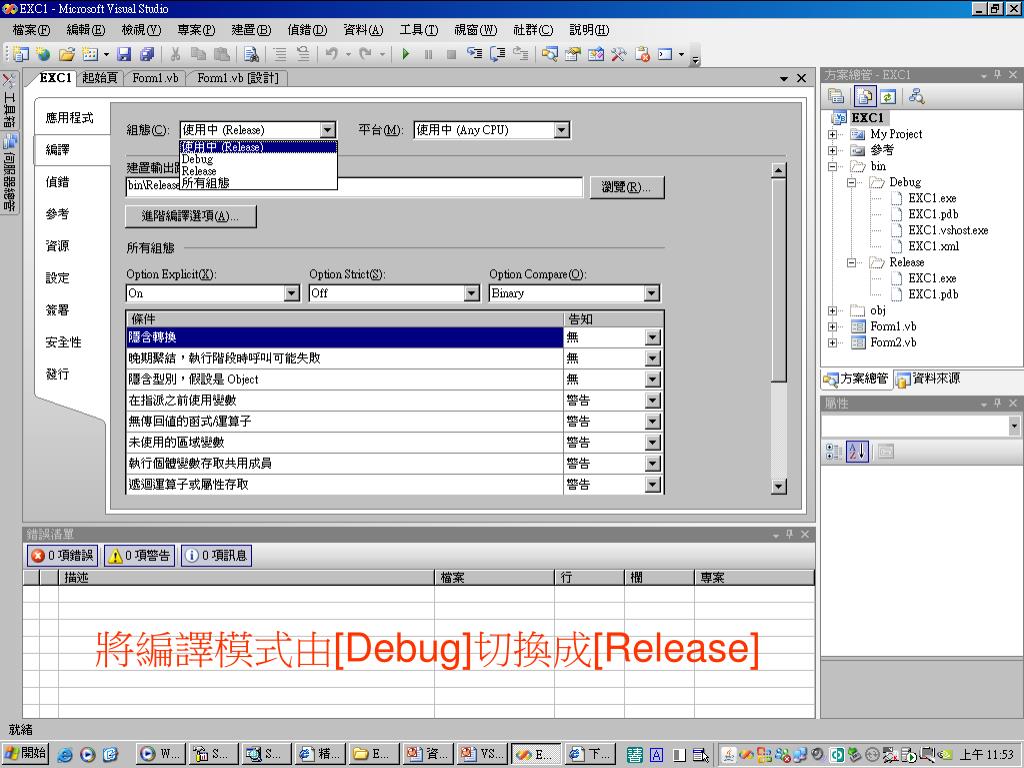Open the 組態 configuration combo box arrow
Viewport: 1024px width, 768px height.
tap(328, 130)
